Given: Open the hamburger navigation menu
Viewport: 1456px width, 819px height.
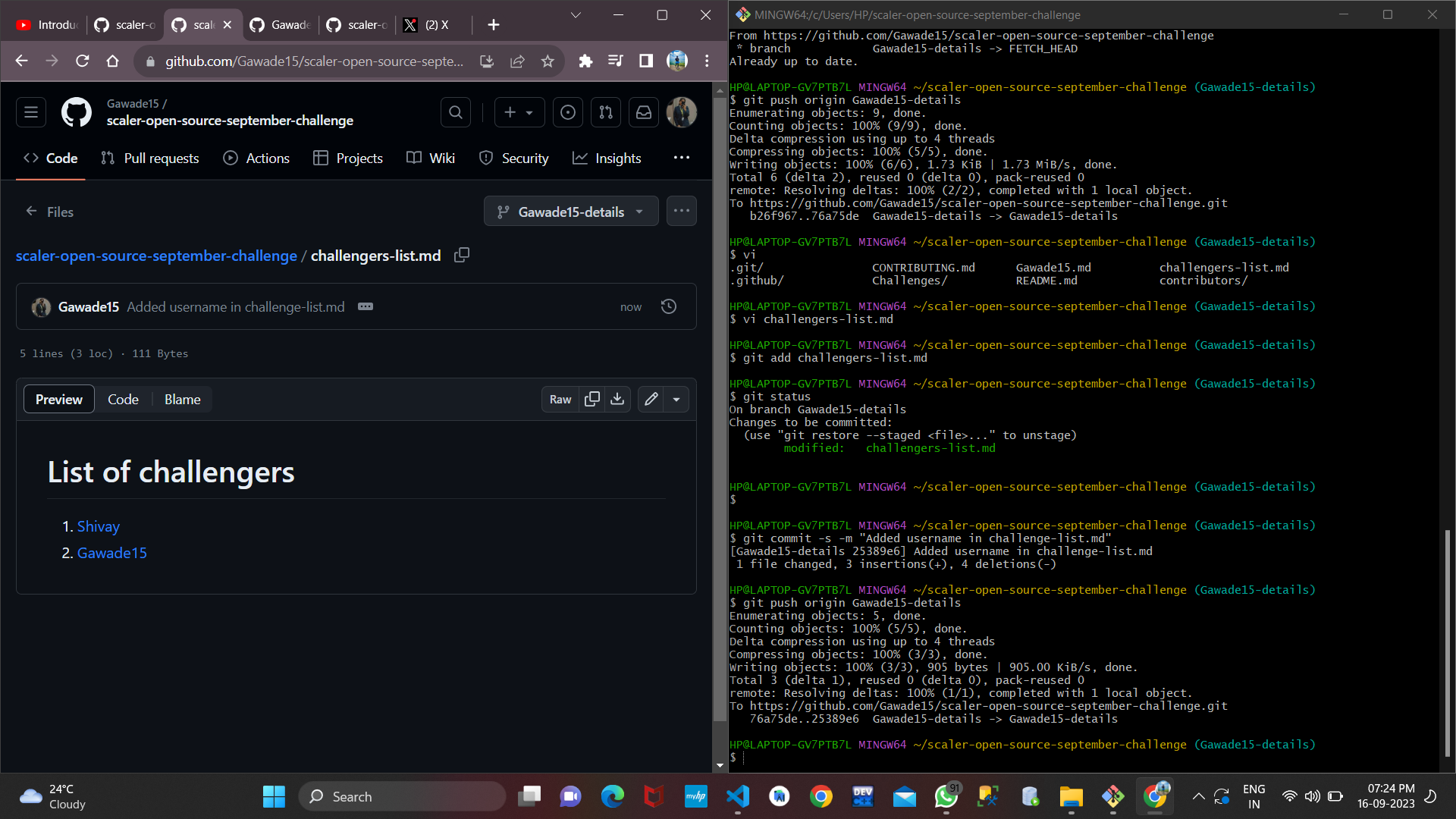Looking at the screenshot, I should (x=30, y=111).
